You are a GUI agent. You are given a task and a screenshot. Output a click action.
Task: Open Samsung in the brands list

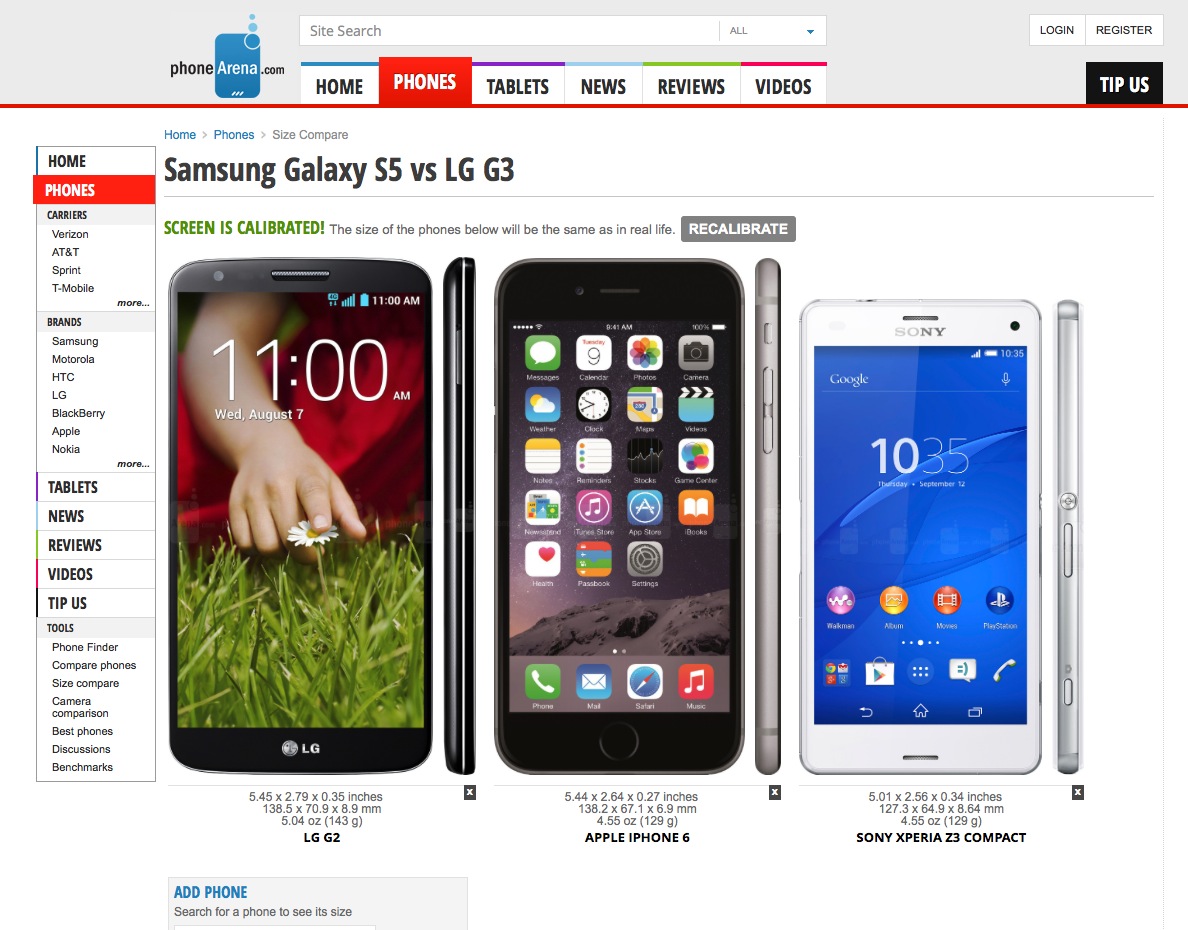[75, 341]
